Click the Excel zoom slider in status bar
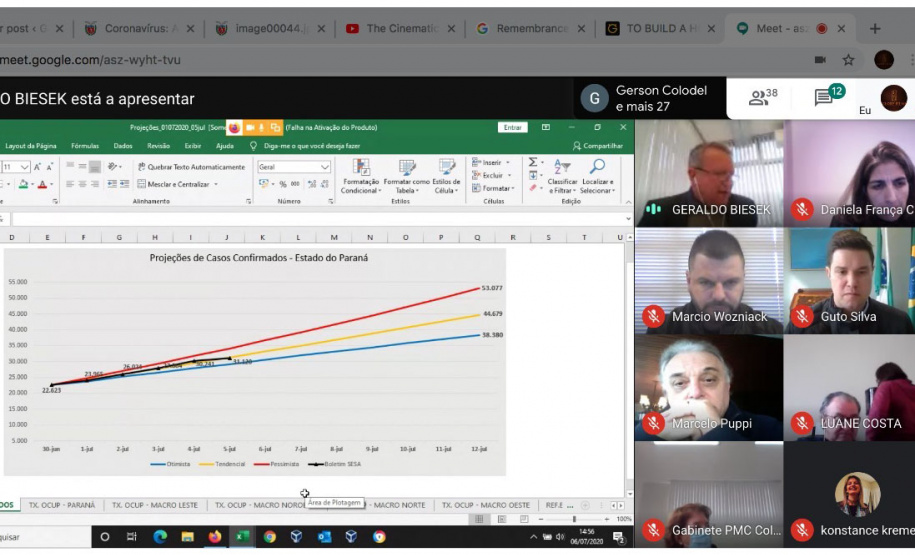 click(573, 519)
